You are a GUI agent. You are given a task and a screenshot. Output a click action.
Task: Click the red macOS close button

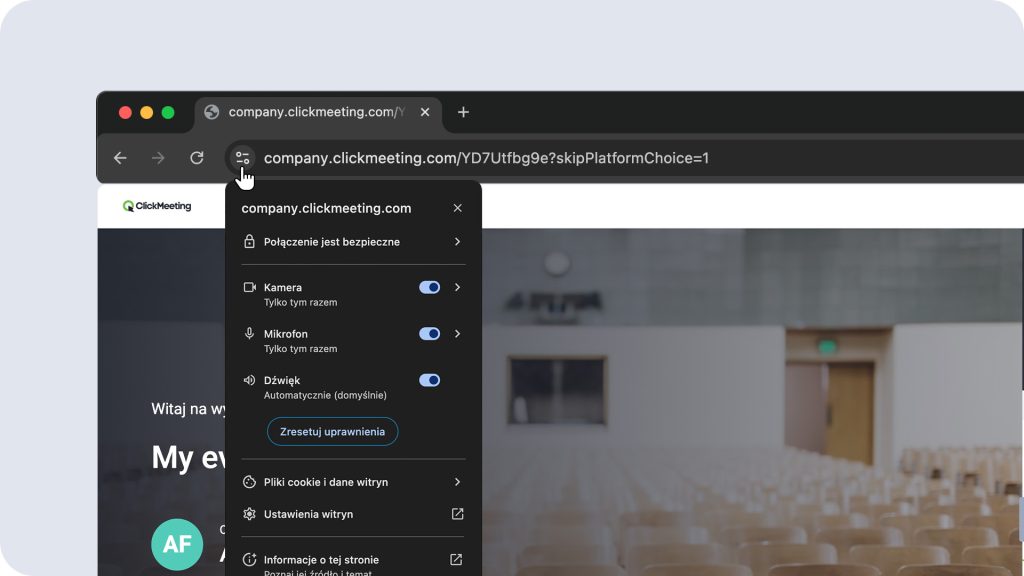(125, 112)
